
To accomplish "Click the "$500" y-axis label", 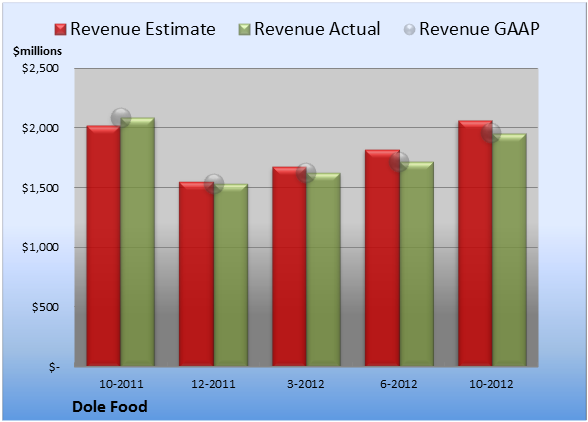I will pos(45,307).
